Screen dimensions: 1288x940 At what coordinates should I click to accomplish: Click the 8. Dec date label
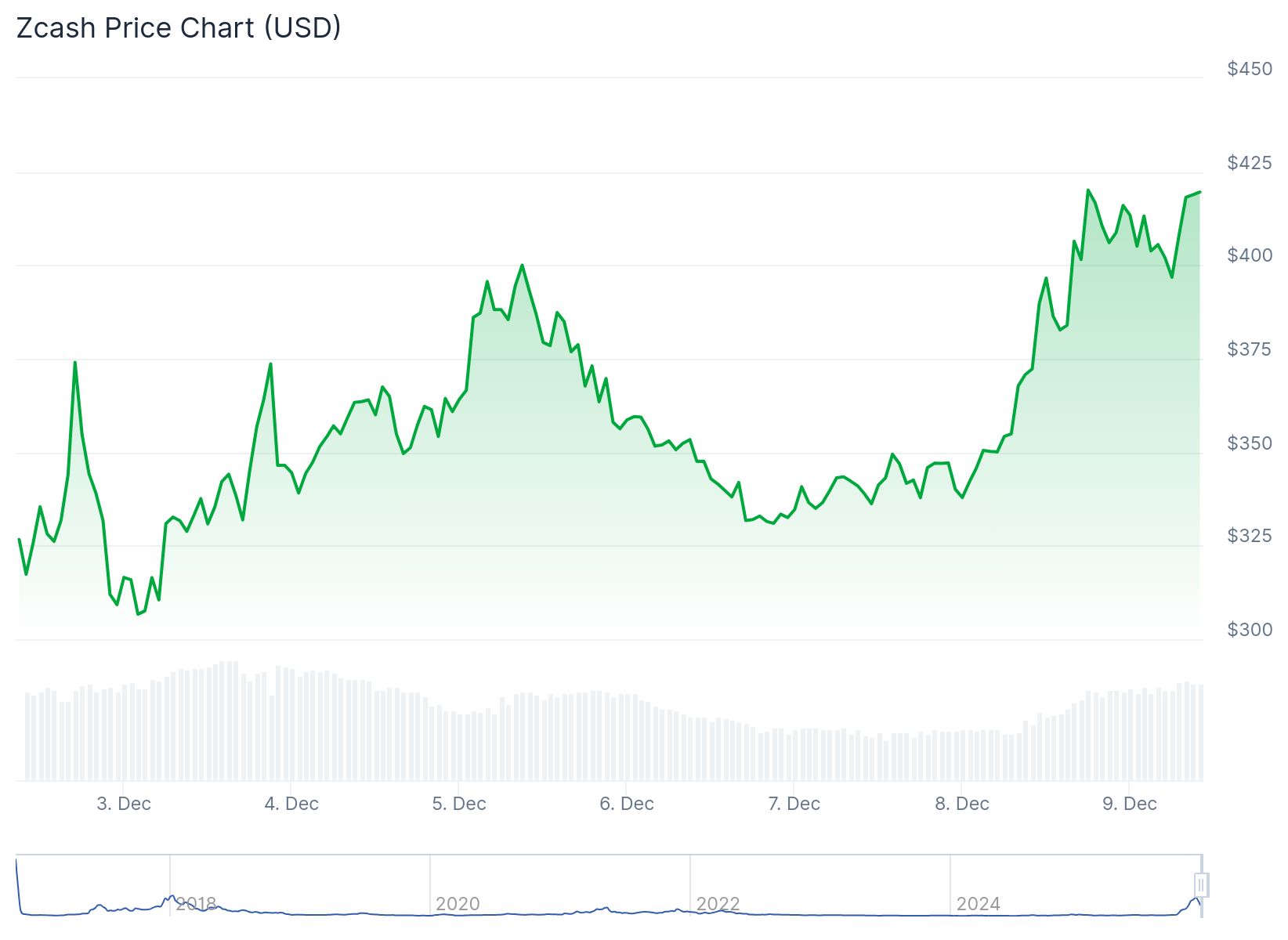coord(962,804)
